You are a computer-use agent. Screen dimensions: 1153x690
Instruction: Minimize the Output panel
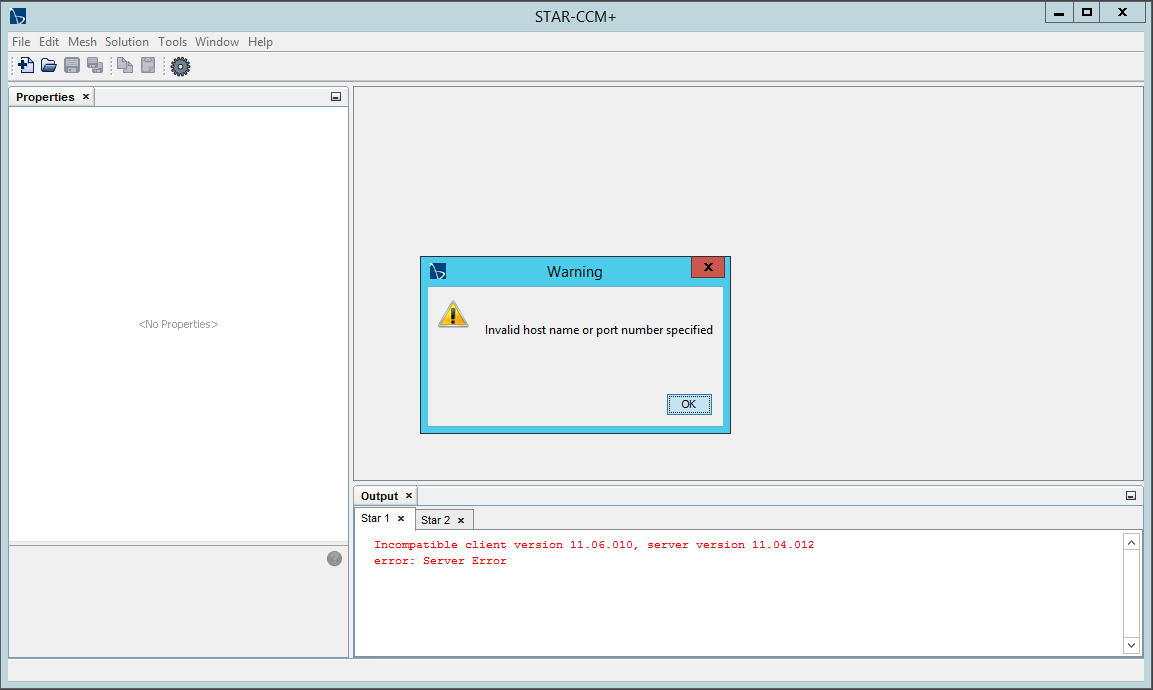[1131, 496]
